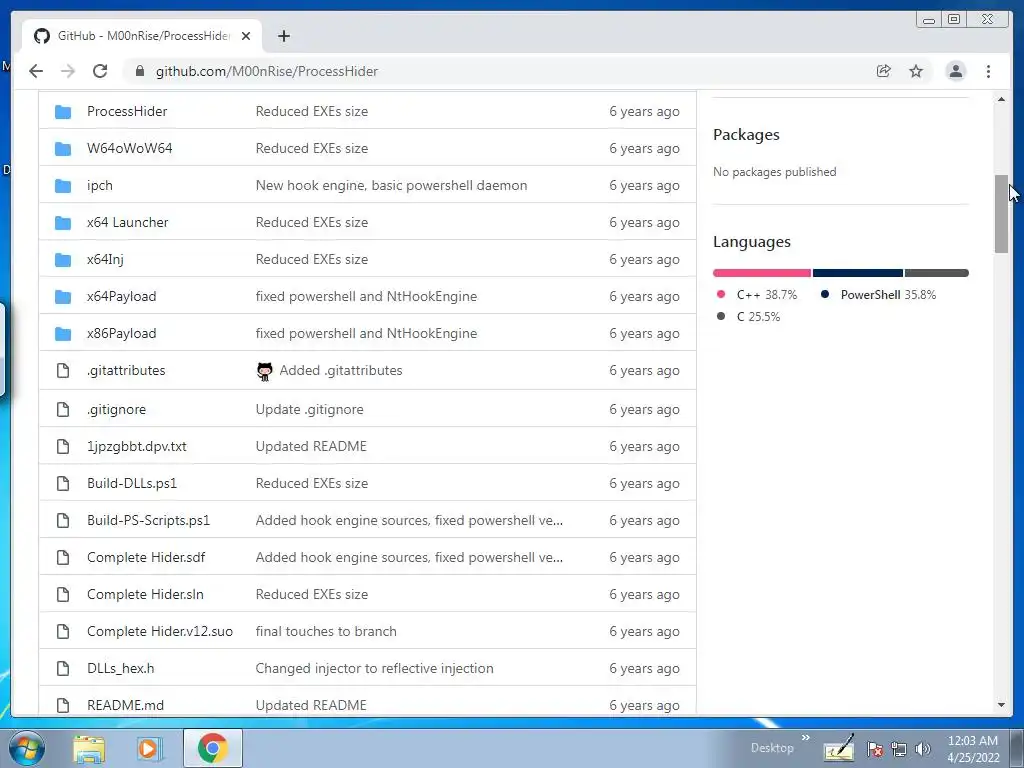Open commit 'final touches to branch'
This screenshot has width=1024, height=768.
pos(326,632)
